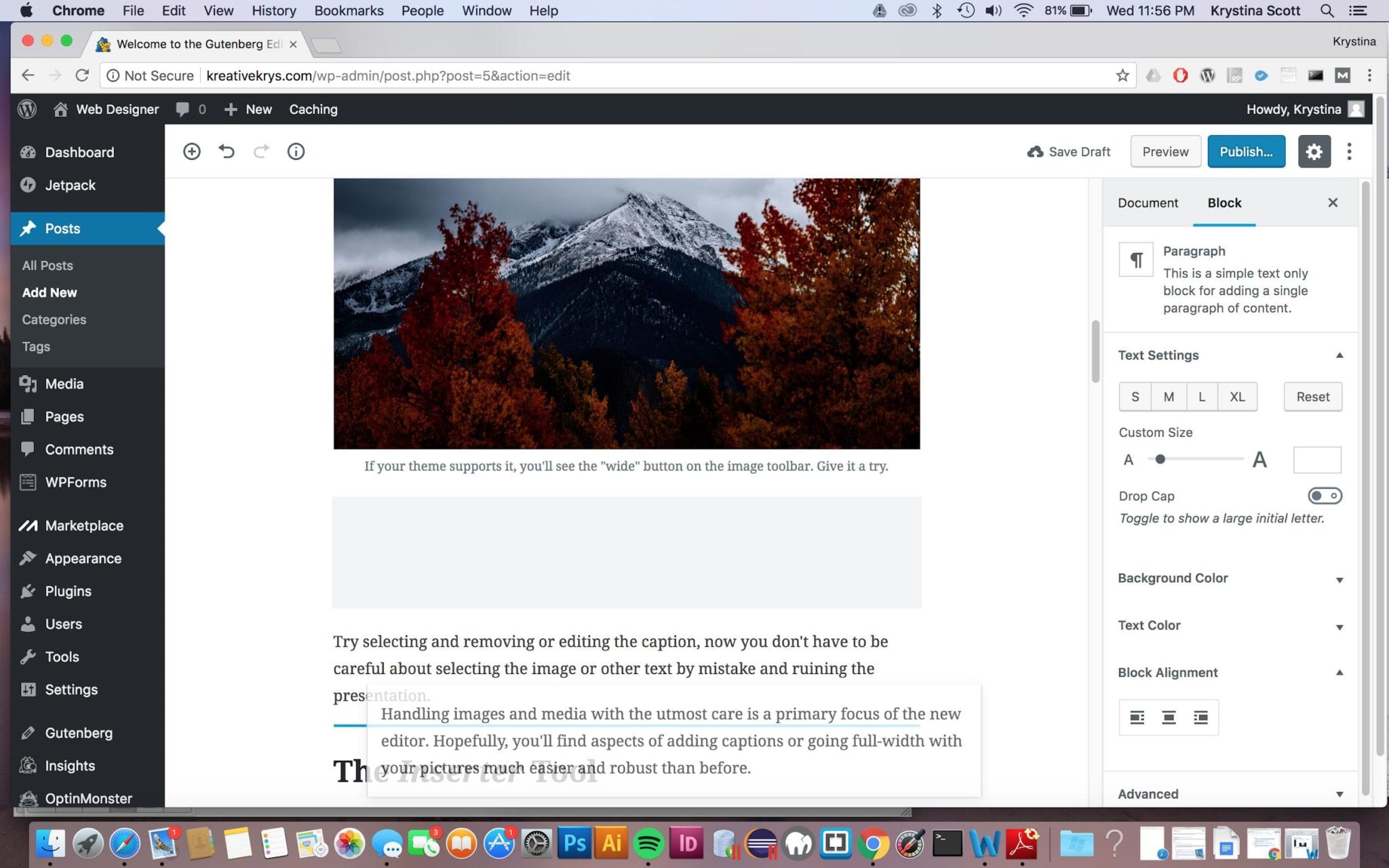1389x868 pixels.
Task: Click the Add Block plus icon
Action: pos(192,151)
